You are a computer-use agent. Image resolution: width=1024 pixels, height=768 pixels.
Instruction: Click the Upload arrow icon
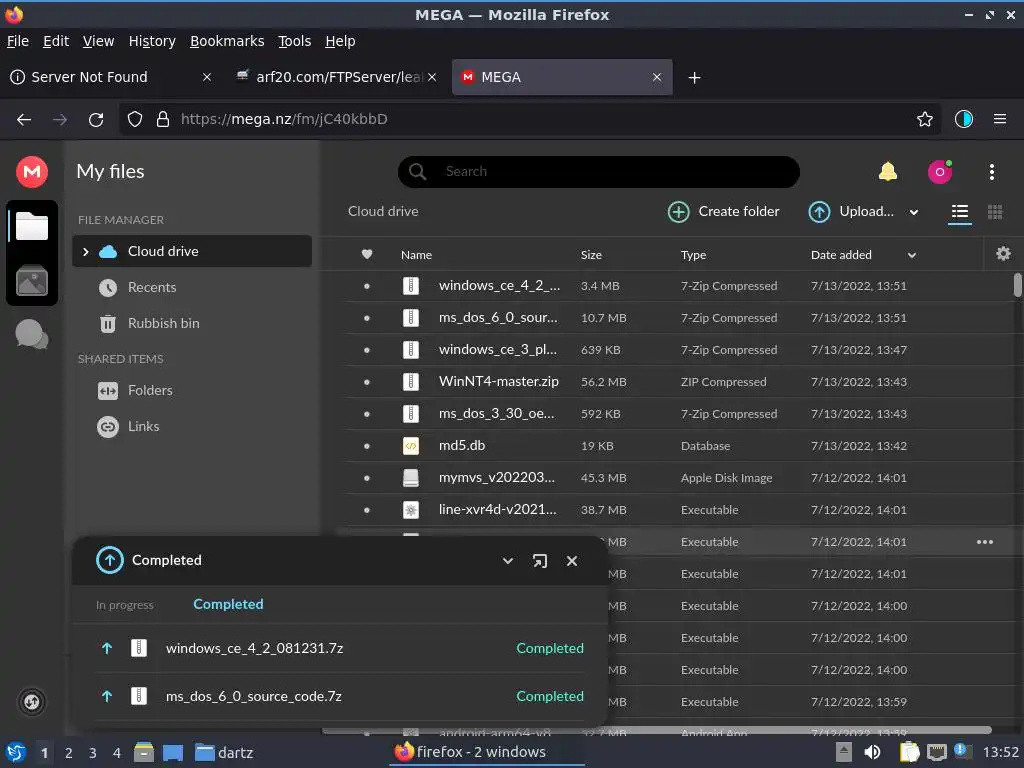click(x=819, y=212)
